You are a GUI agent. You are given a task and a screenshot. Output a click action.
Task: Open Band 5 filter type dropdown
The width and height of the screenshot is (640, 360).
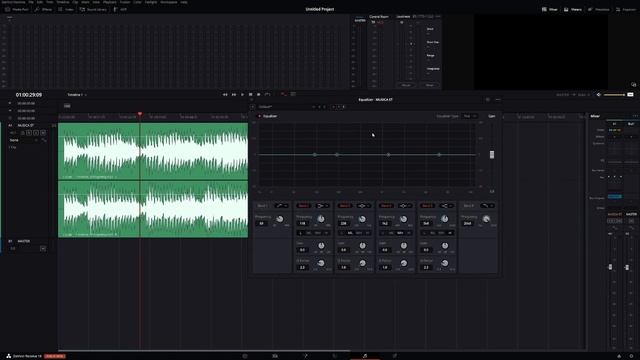446,206
